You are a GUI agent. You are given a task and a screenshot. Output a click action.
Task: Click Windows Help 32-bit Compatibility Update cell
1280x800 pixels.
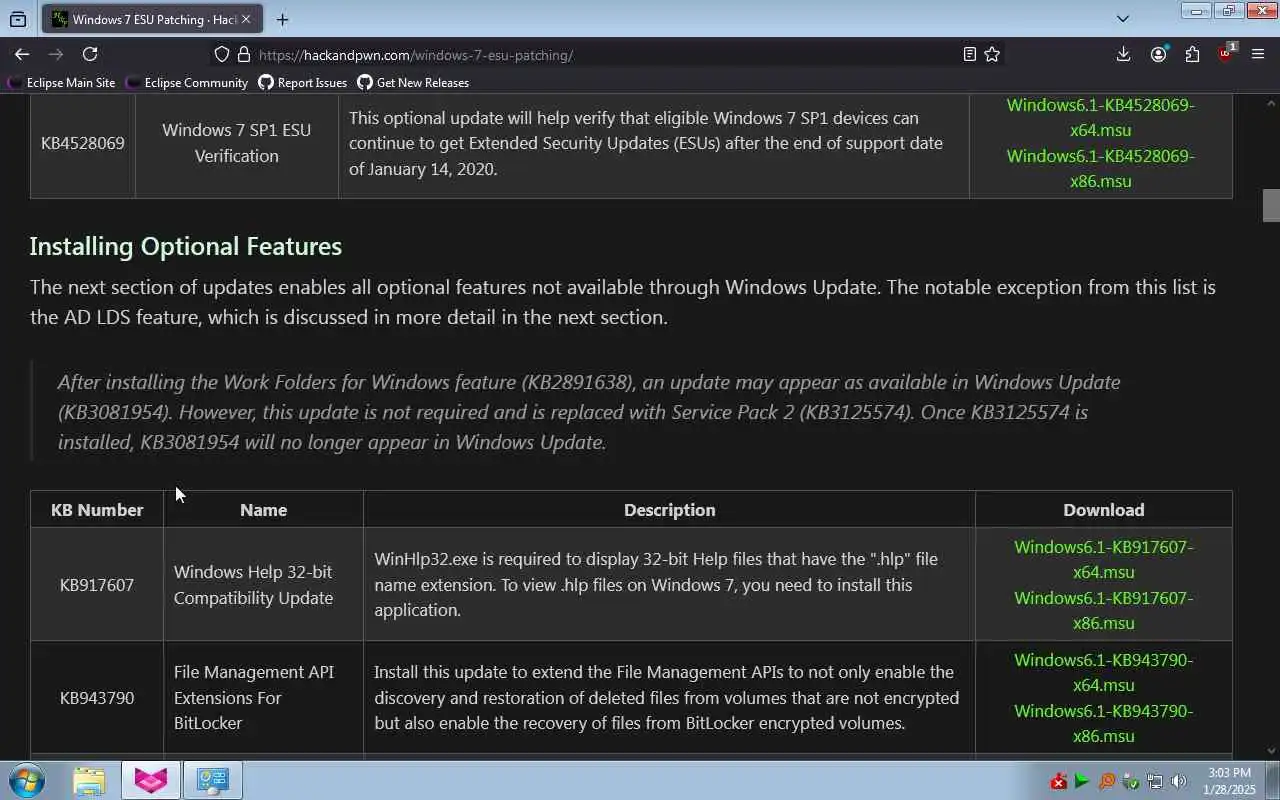pyautogui.click(x=264, y=585)
